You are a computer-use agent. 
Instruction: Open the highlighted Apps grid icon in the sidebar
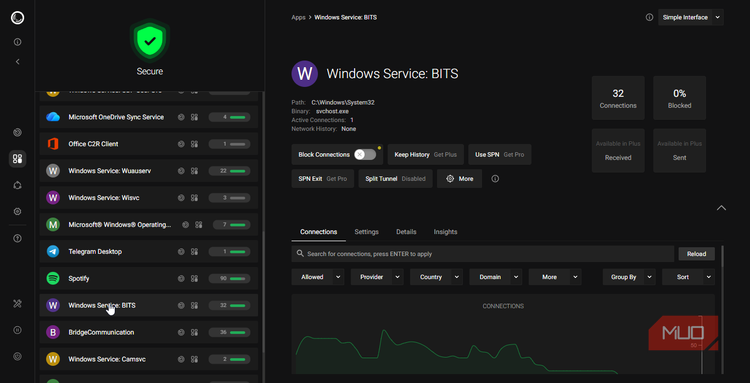pos(18,158)
